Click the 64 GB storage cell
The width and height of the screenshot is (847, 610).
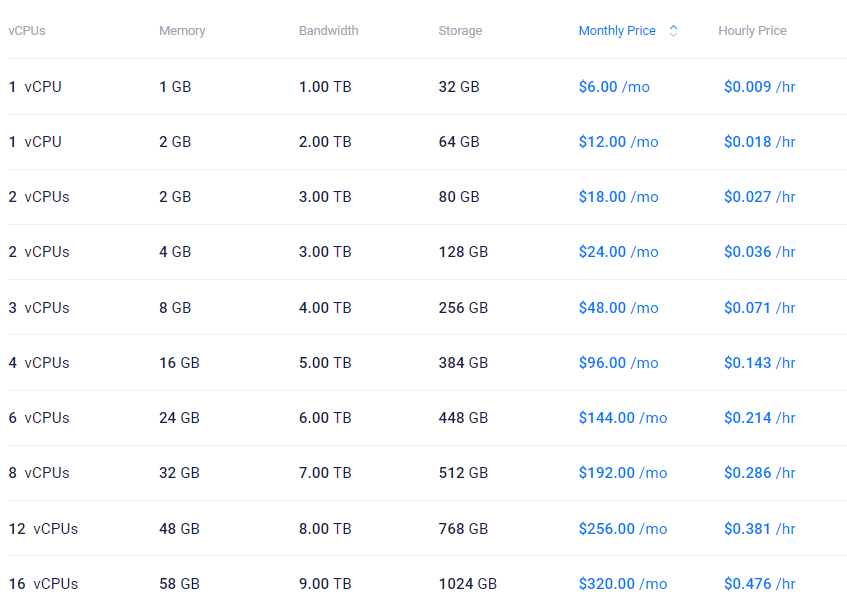point(459,142)
